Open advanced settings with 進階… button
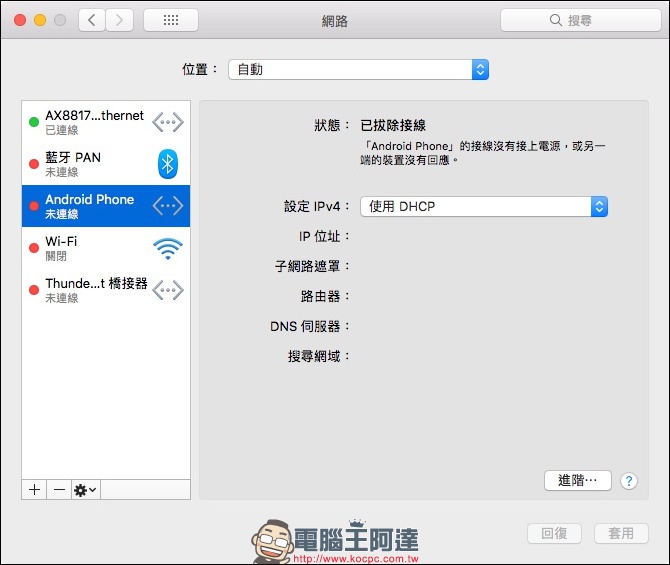 coord(578,480)
